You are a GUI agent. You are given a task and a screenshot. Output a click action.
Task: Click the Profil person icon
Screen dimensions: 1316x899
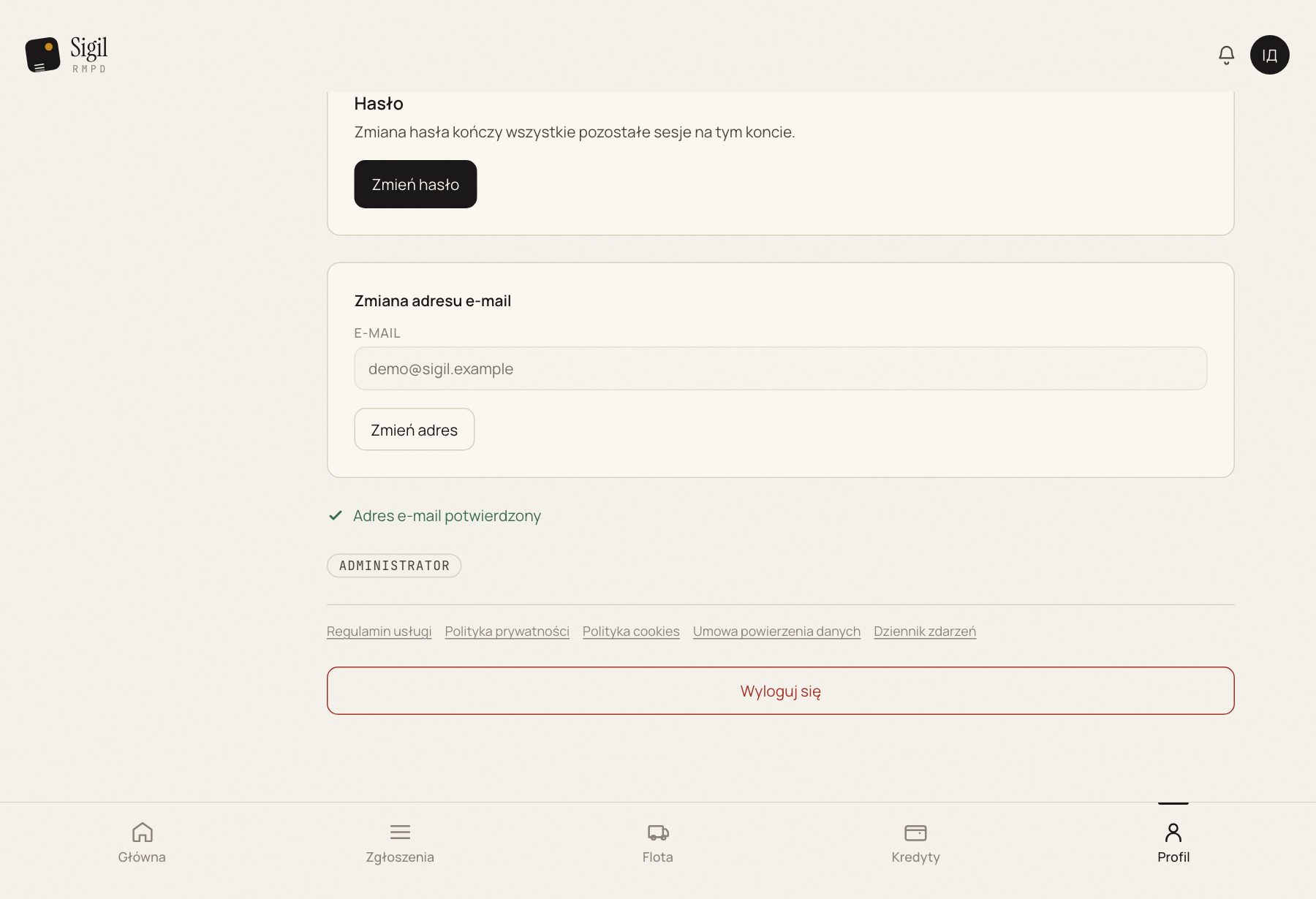click(x=1173, y=832)
